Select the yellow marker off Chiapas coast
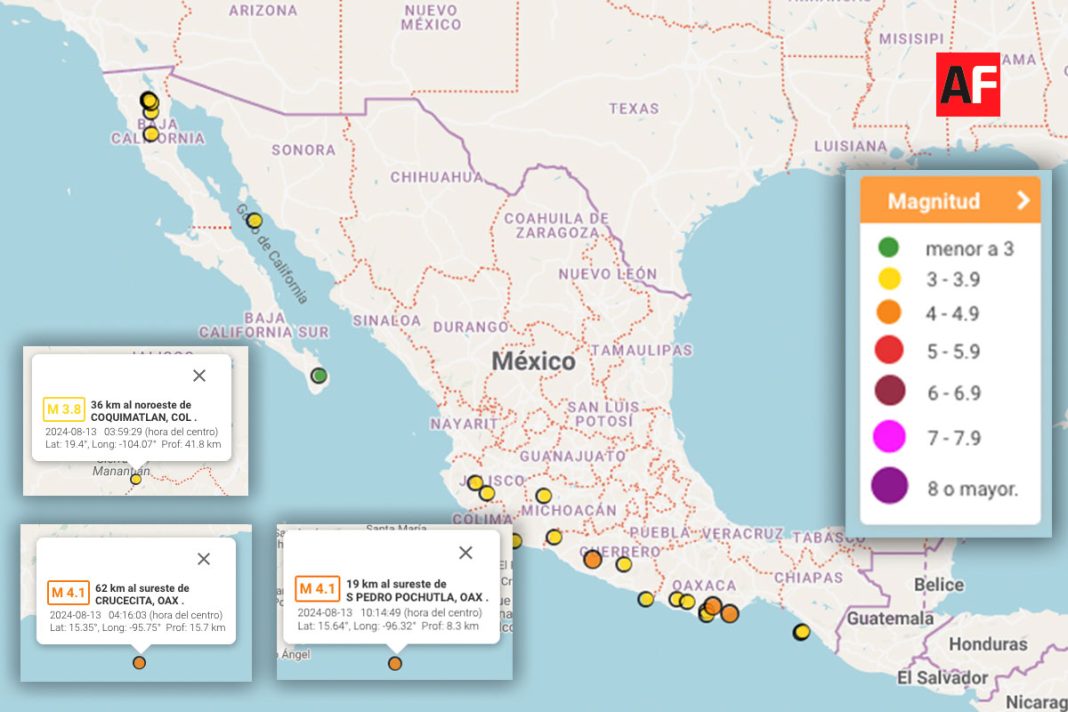1068x712 pixels. point(801,632)
